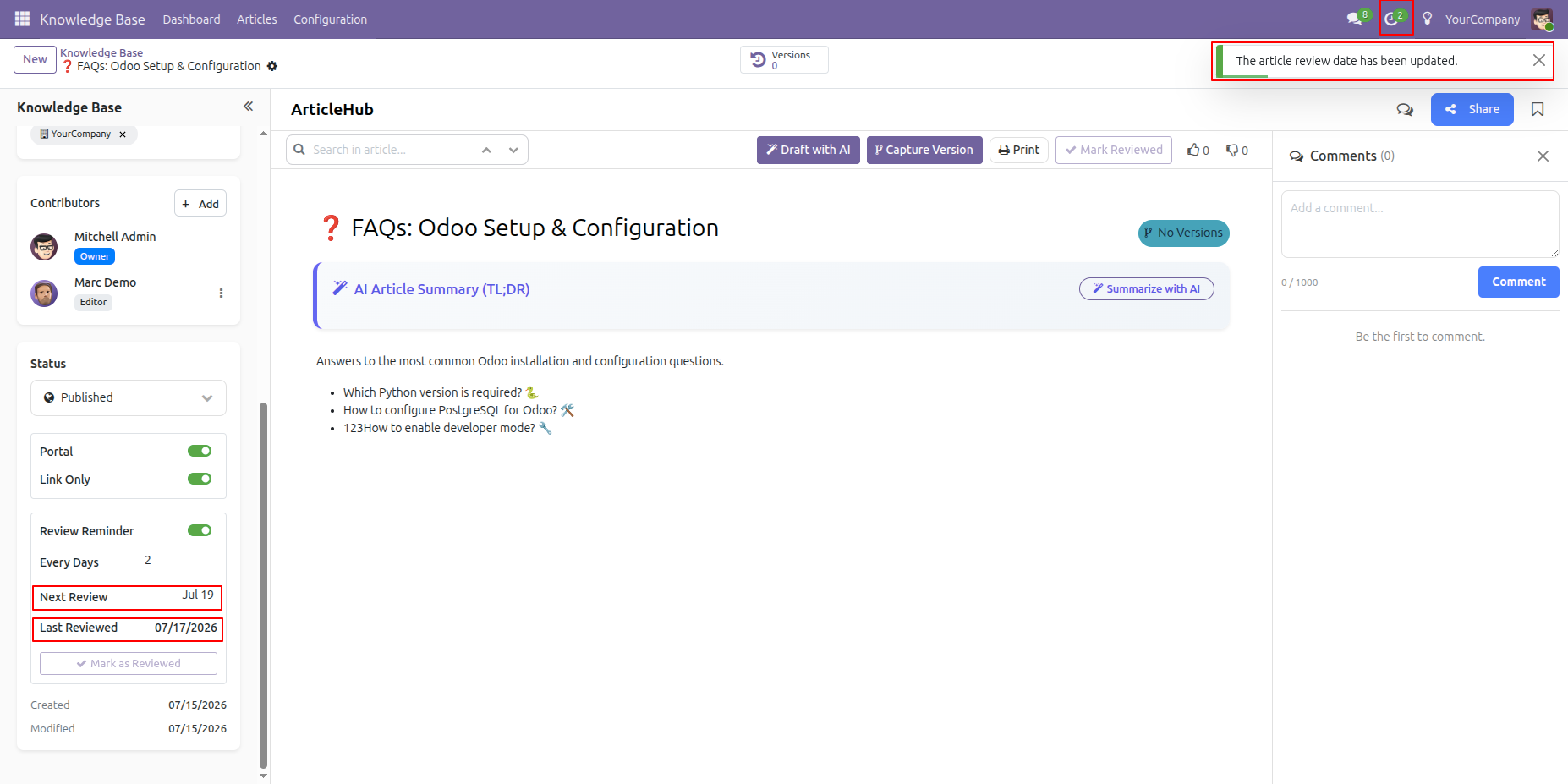Dismiss the review date updated notification

coord(1539,60)
